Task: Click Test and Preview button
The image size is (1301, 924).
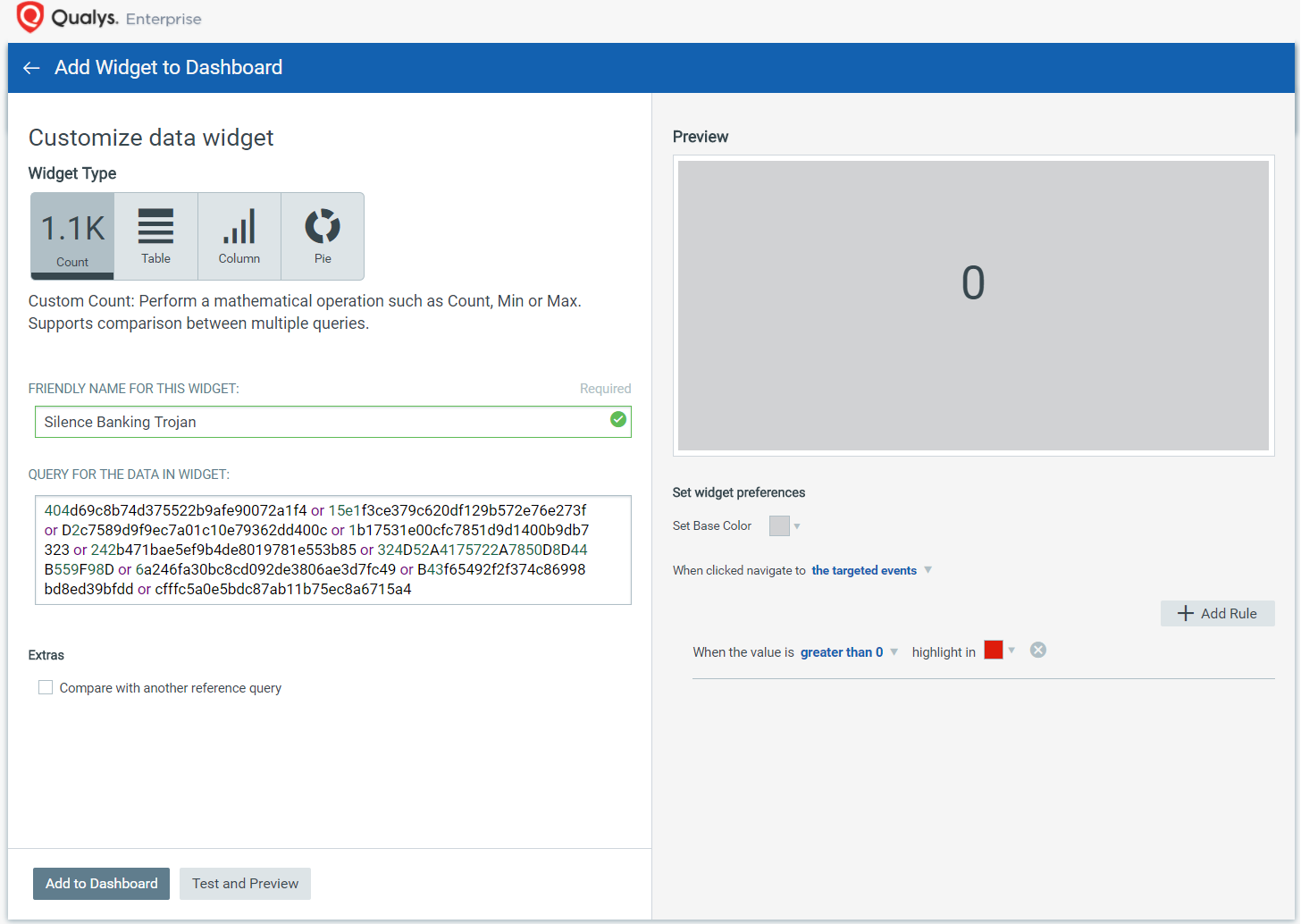Action: coord(245,883)
